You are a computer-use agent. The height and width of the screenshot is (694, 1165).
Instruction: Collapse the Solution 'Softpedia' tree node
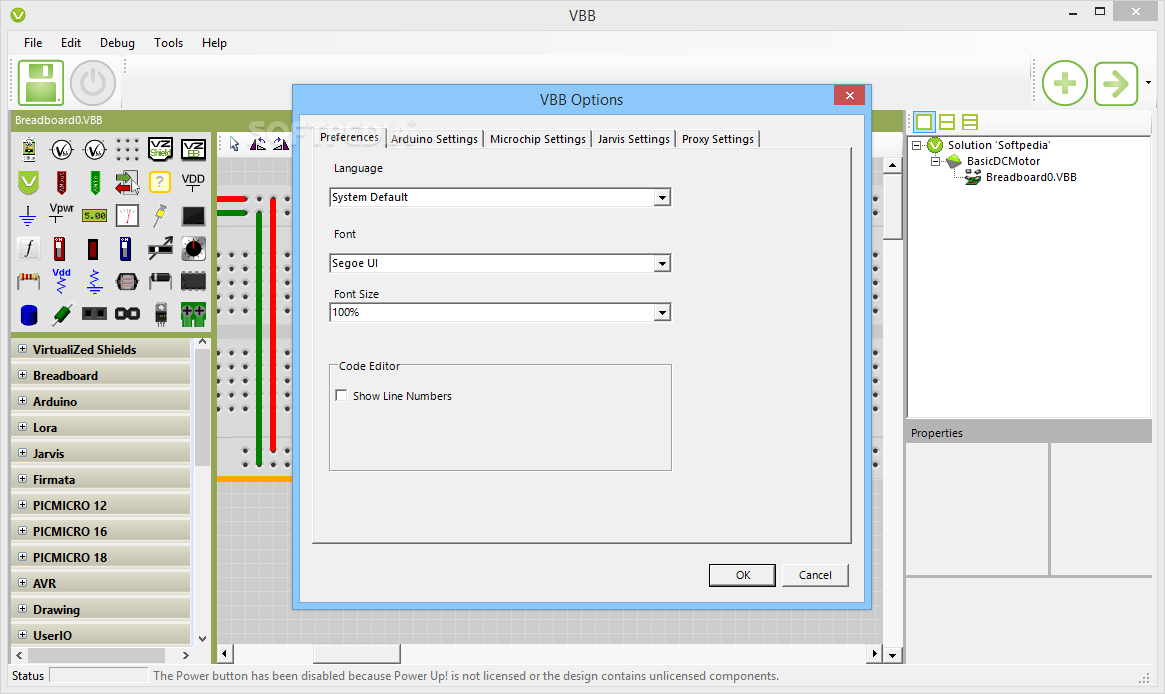point(917,145)
